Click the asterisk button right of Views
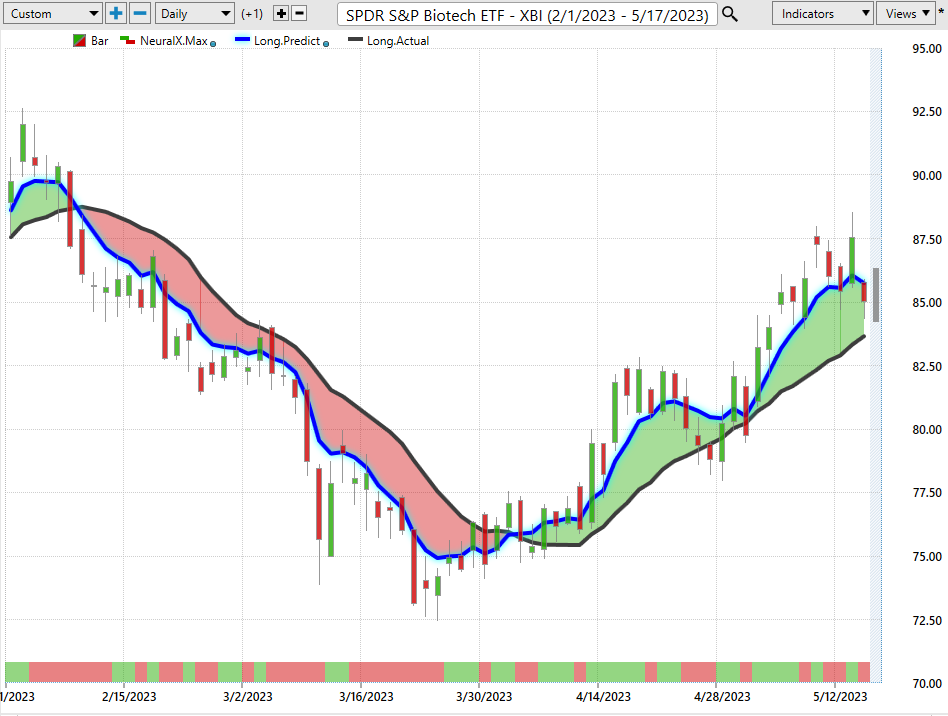The height and width of the screenshot is (716, 948). (x=941, y=13)
